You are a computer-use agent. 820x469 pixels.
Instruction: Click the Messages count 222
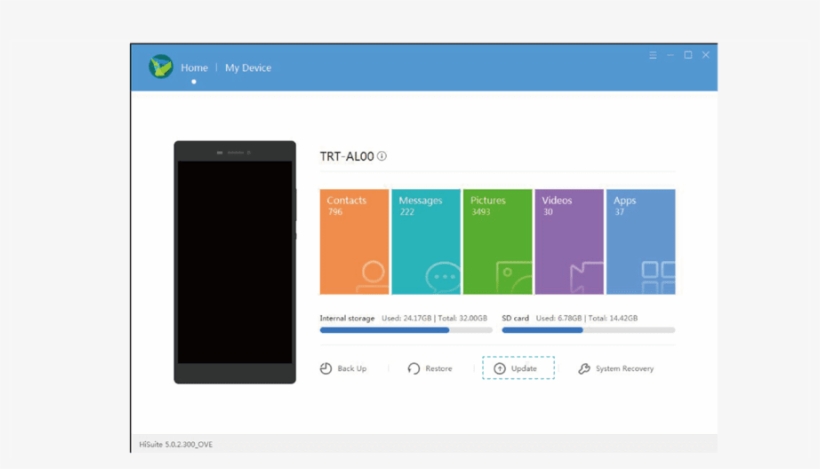(x=407, y=212)
